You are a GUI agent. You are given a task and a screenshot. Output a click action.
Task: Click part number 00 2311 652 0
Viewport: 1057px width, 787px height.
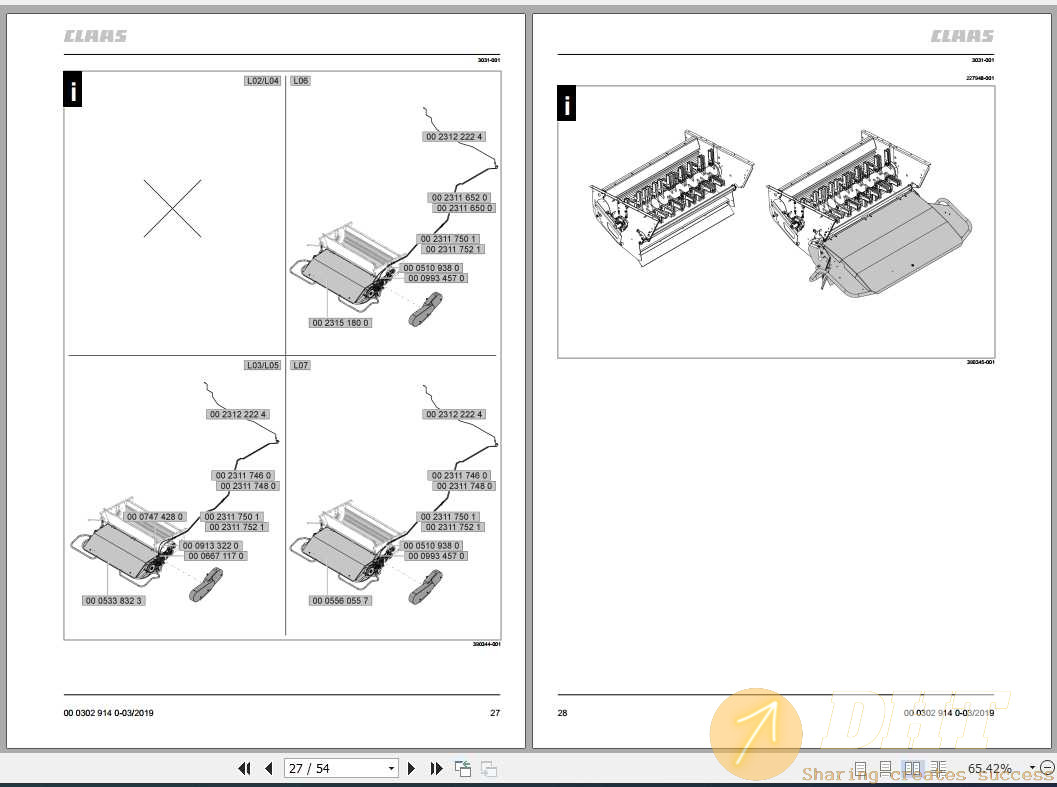(x=460, y=198)
